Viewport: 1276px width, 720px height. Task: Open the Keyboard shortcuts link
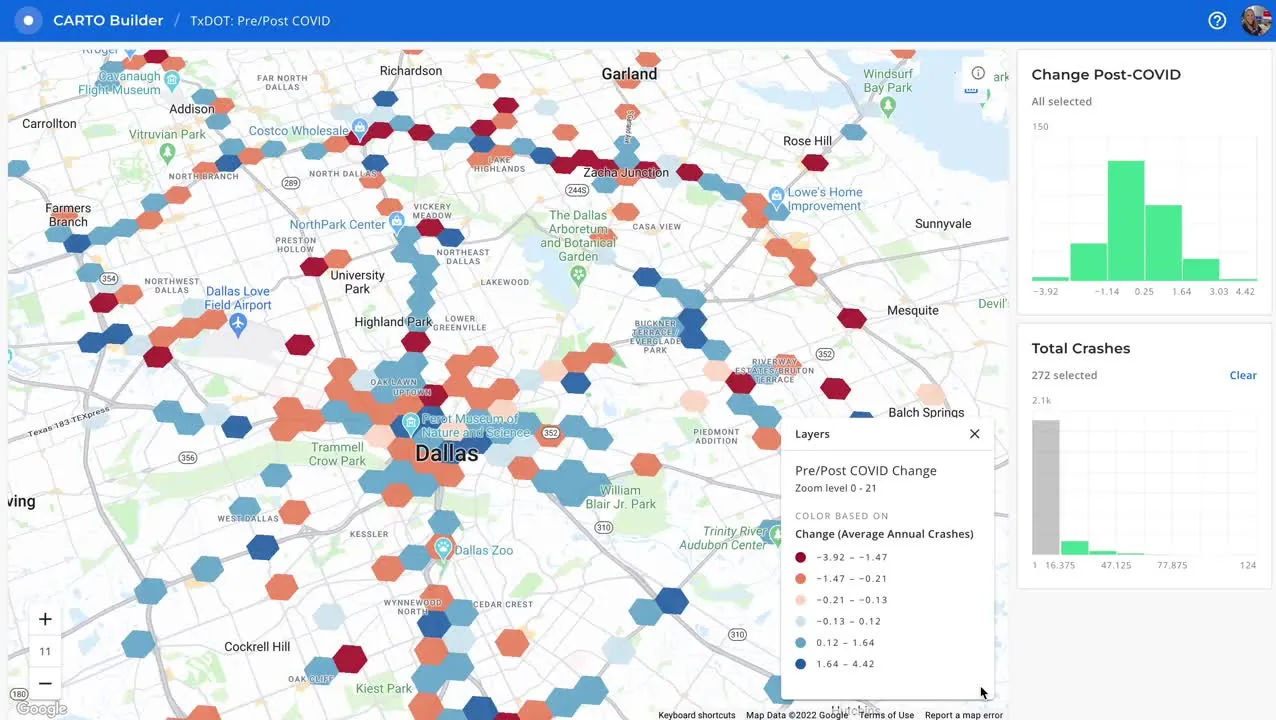696,715
